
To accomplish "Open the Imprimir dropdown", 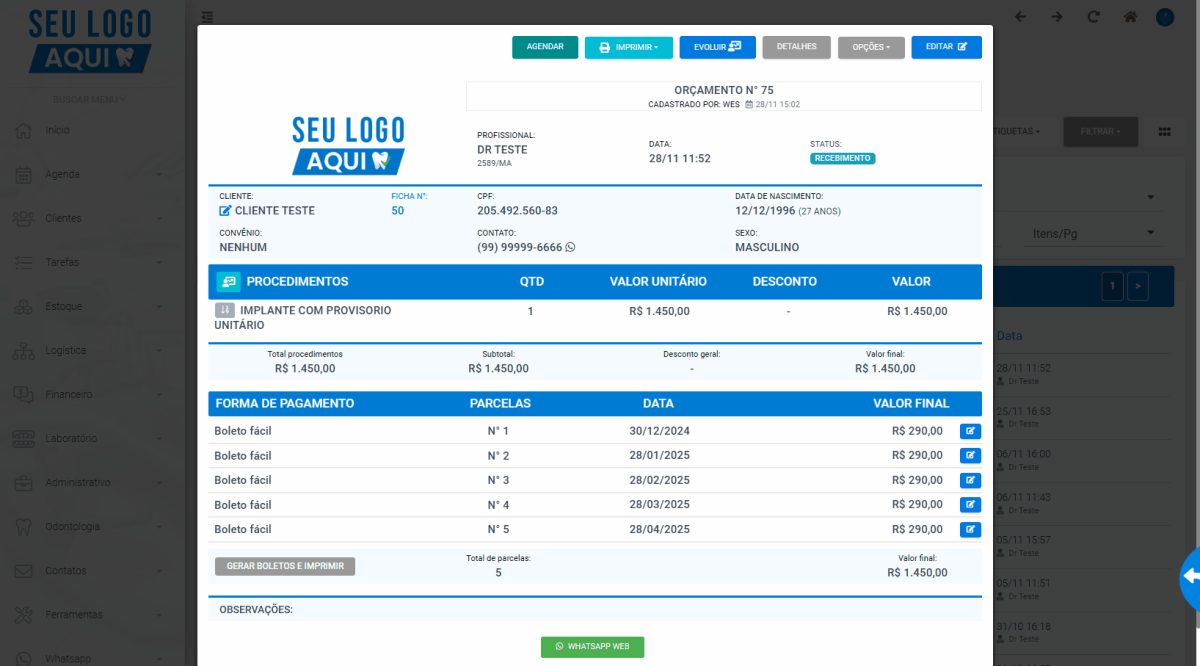I will (629, 47).
